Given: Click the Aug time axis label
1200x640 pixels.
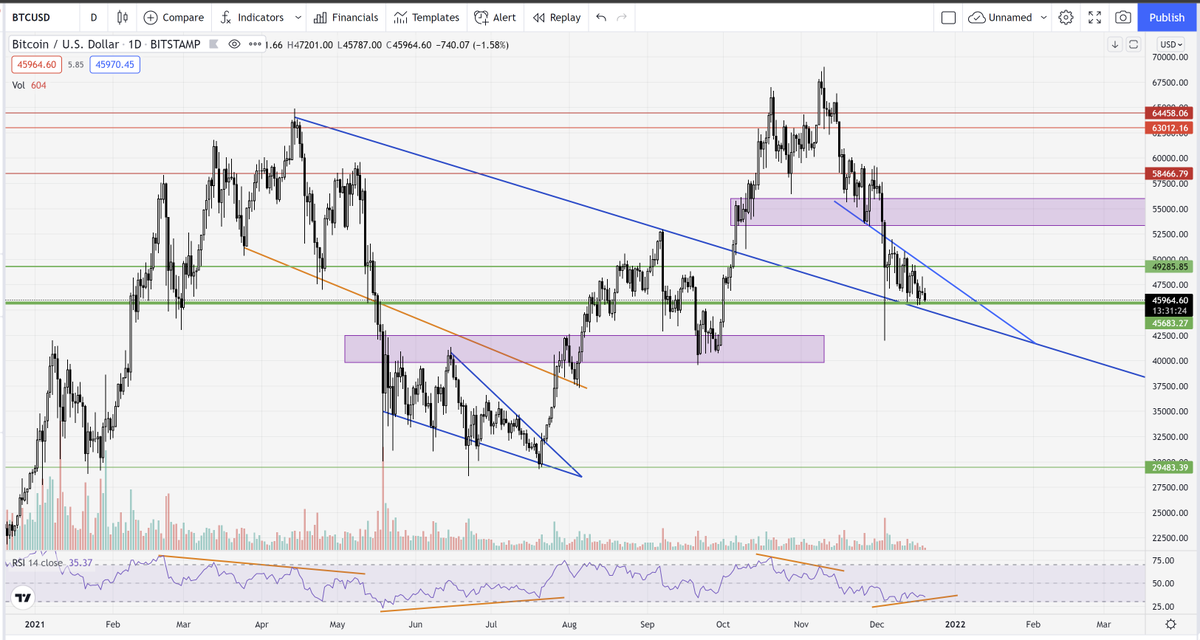Looking at the screenshot, I should pyautogui.click(x=569, y=624).
